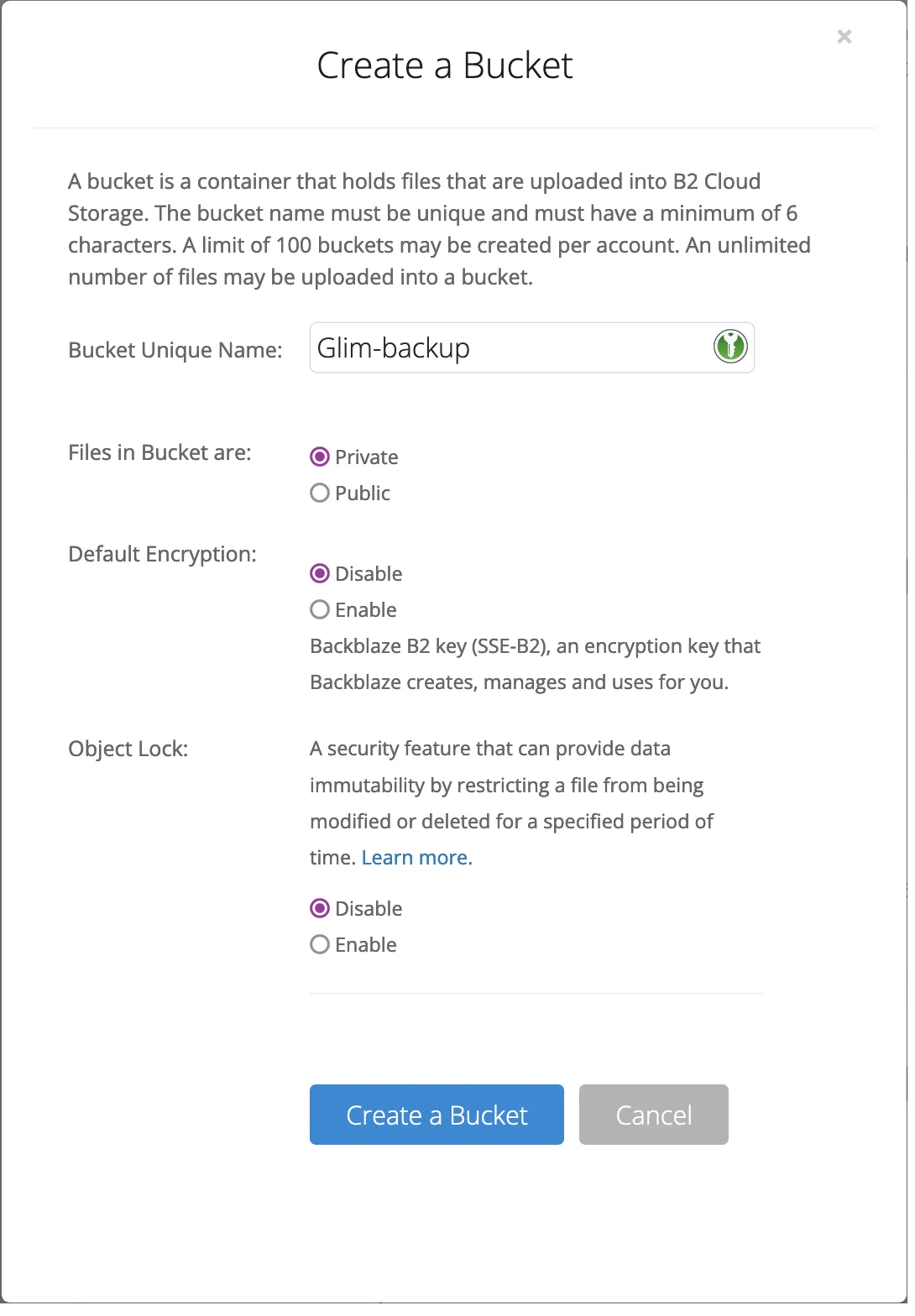Open the Object Lock Learn more link
Image resolution: width=915 pixels, height=1316 pixels.
pyautogui.click(x=416, y=857)
